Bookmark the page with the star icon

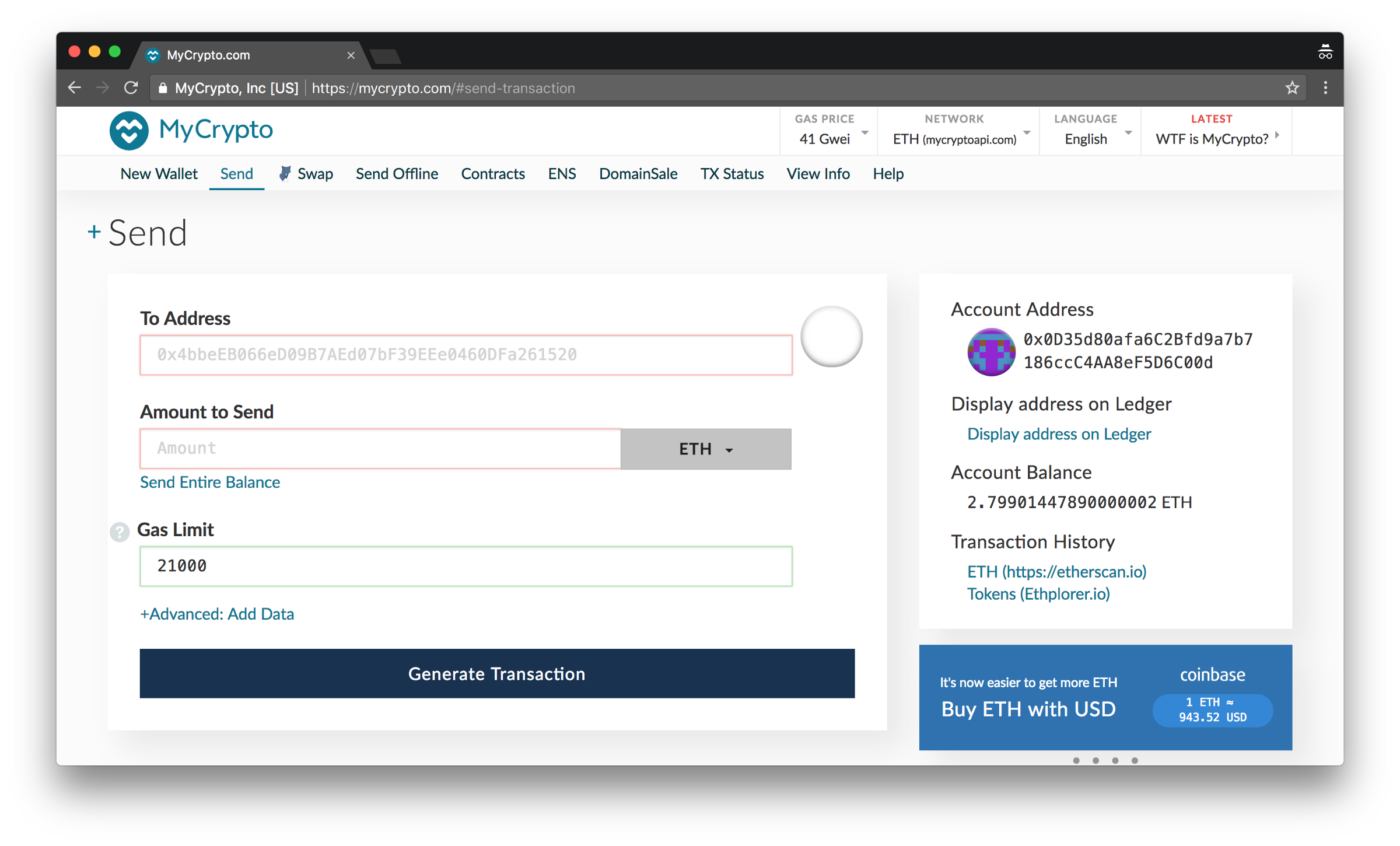pos(1292,88)
